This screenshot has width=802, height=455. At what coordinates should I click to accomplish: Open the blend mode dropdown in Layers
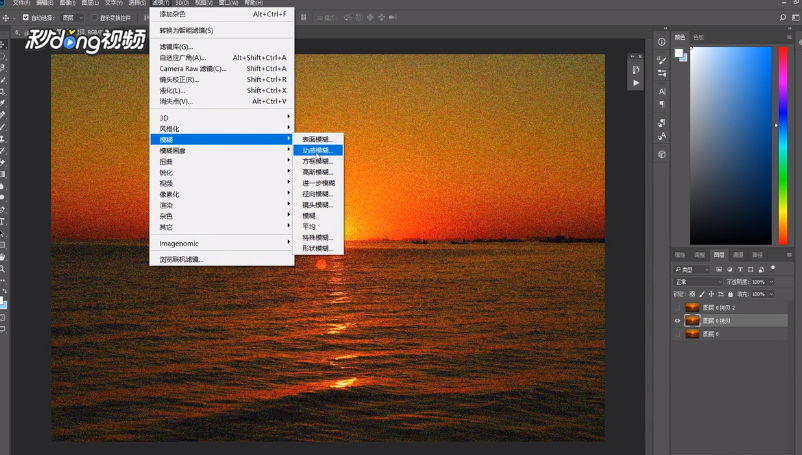(698, 282)
